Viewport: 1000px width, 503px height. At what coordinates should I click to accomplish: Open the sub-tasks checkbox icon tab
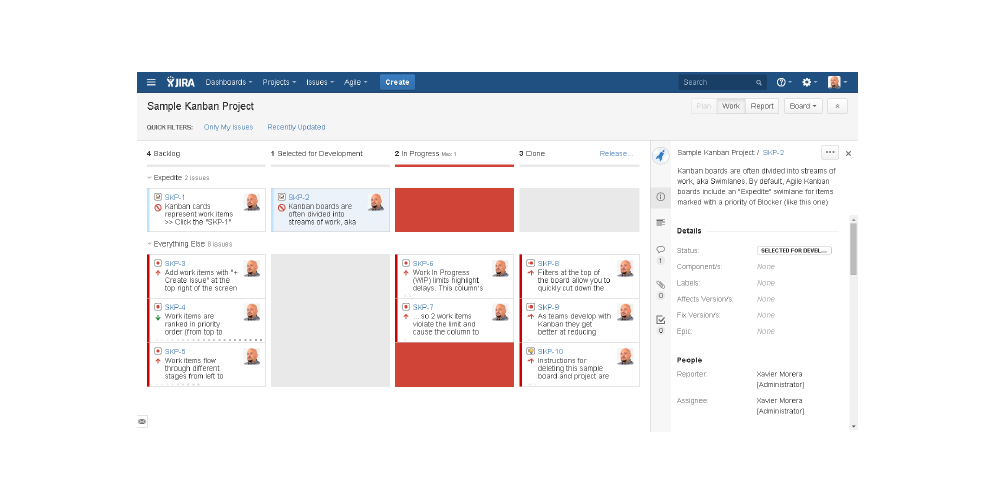(x=661, y=320)
